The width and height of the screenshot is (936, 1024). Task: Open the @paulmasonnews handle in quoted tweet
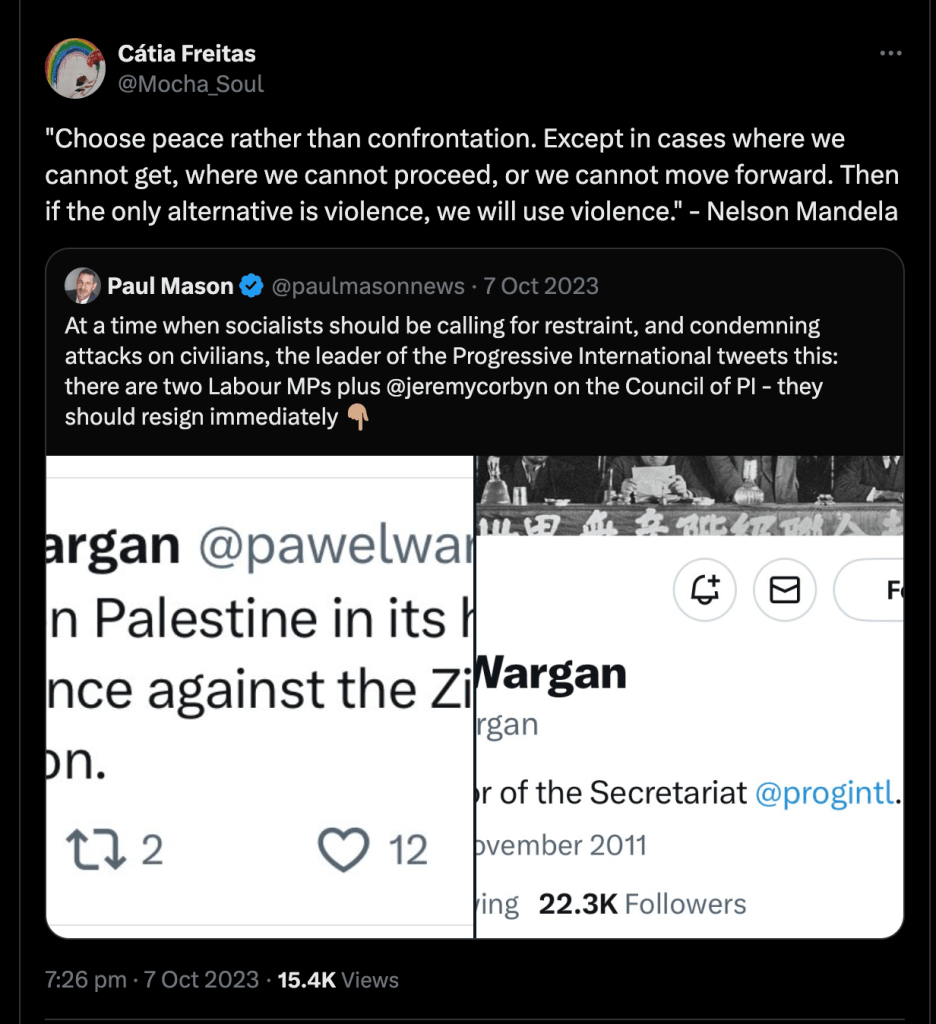point(368,287)
